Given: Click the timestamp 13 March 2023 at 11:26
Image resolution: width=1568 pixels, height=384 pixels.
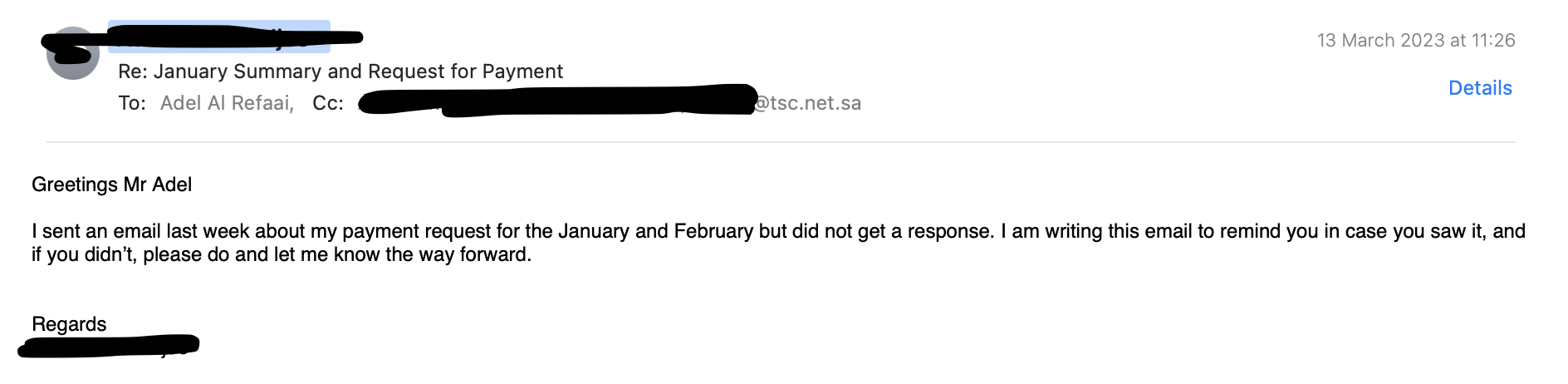Looking at the screenshot, I should [1416, 40].
